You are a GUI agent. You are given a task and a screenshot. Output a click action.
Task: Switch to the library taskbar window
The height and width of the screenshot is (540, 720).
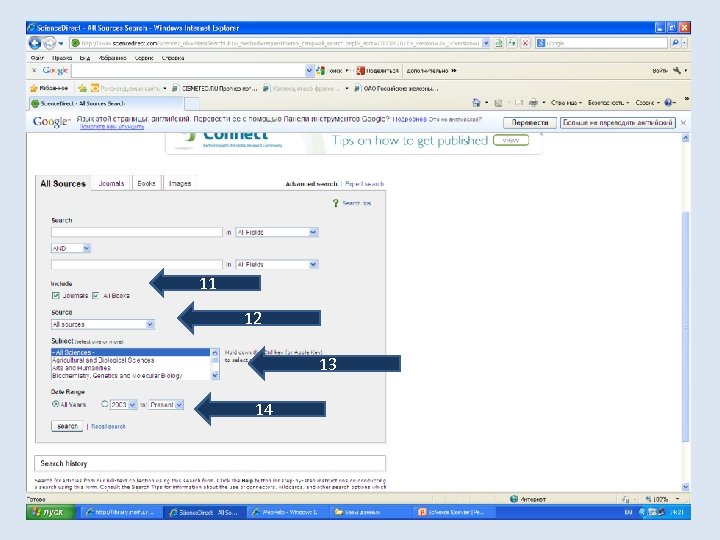pos(122,512)
